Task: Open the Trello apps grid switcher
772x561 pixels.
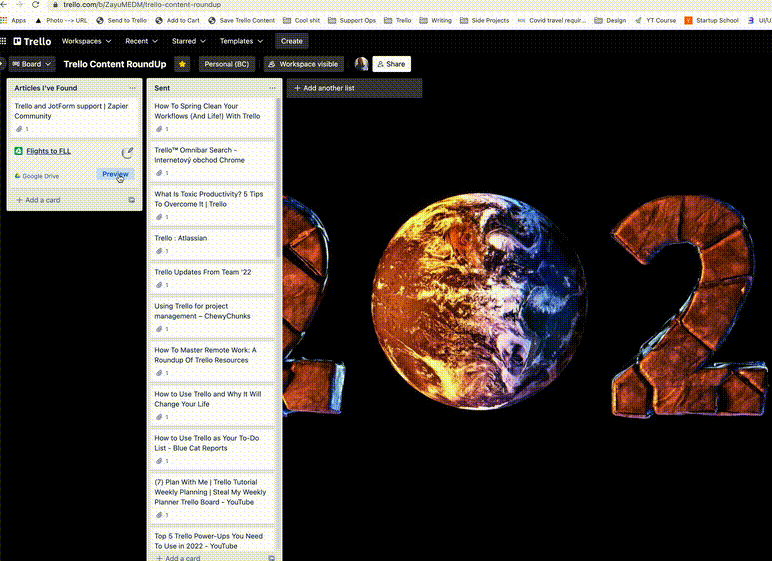Action: pyautogui.click(x=4, y=41)
